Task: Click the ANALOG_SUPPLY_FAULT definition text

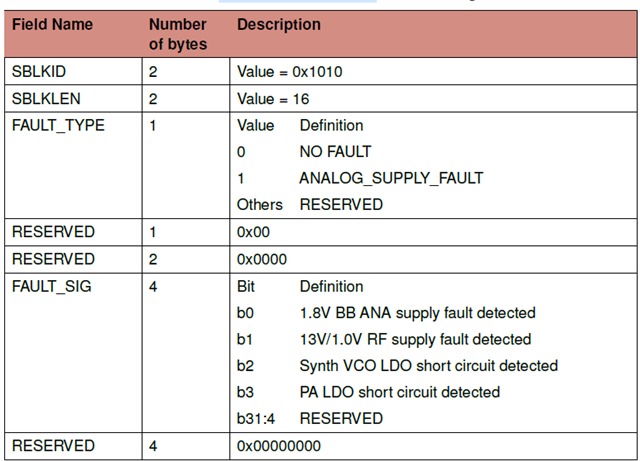Action: tap(391, 178)
